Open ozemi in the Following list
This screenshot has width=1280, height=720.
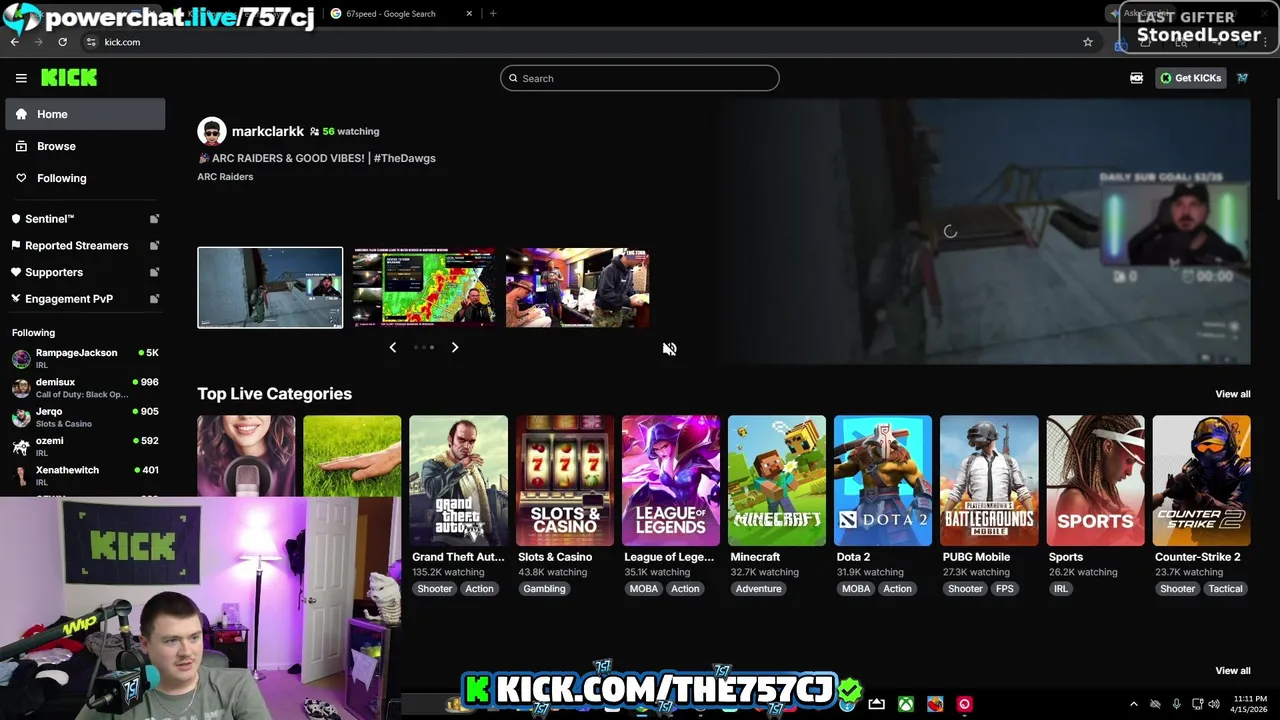click(x=85, y=446)
